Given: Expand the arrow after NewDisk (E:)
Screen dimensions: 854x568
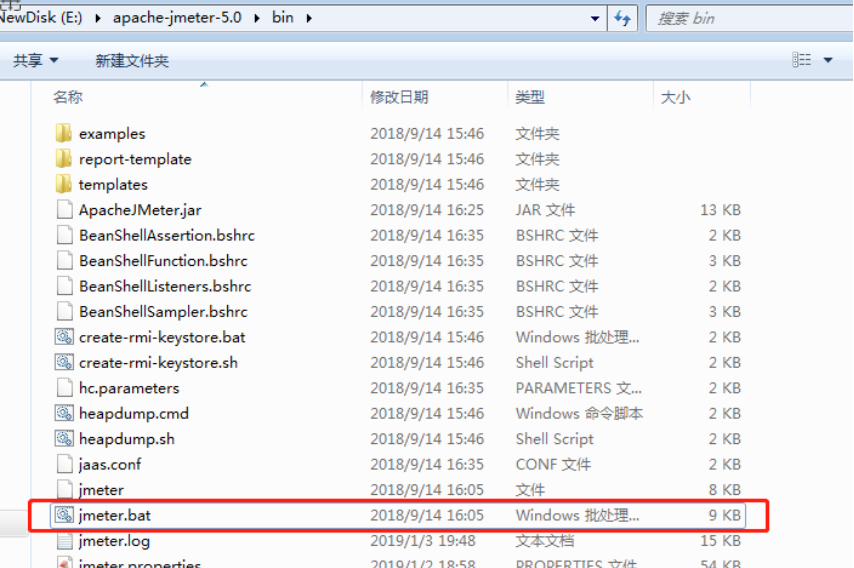Looking at the screenshot, I should [97, 18].
